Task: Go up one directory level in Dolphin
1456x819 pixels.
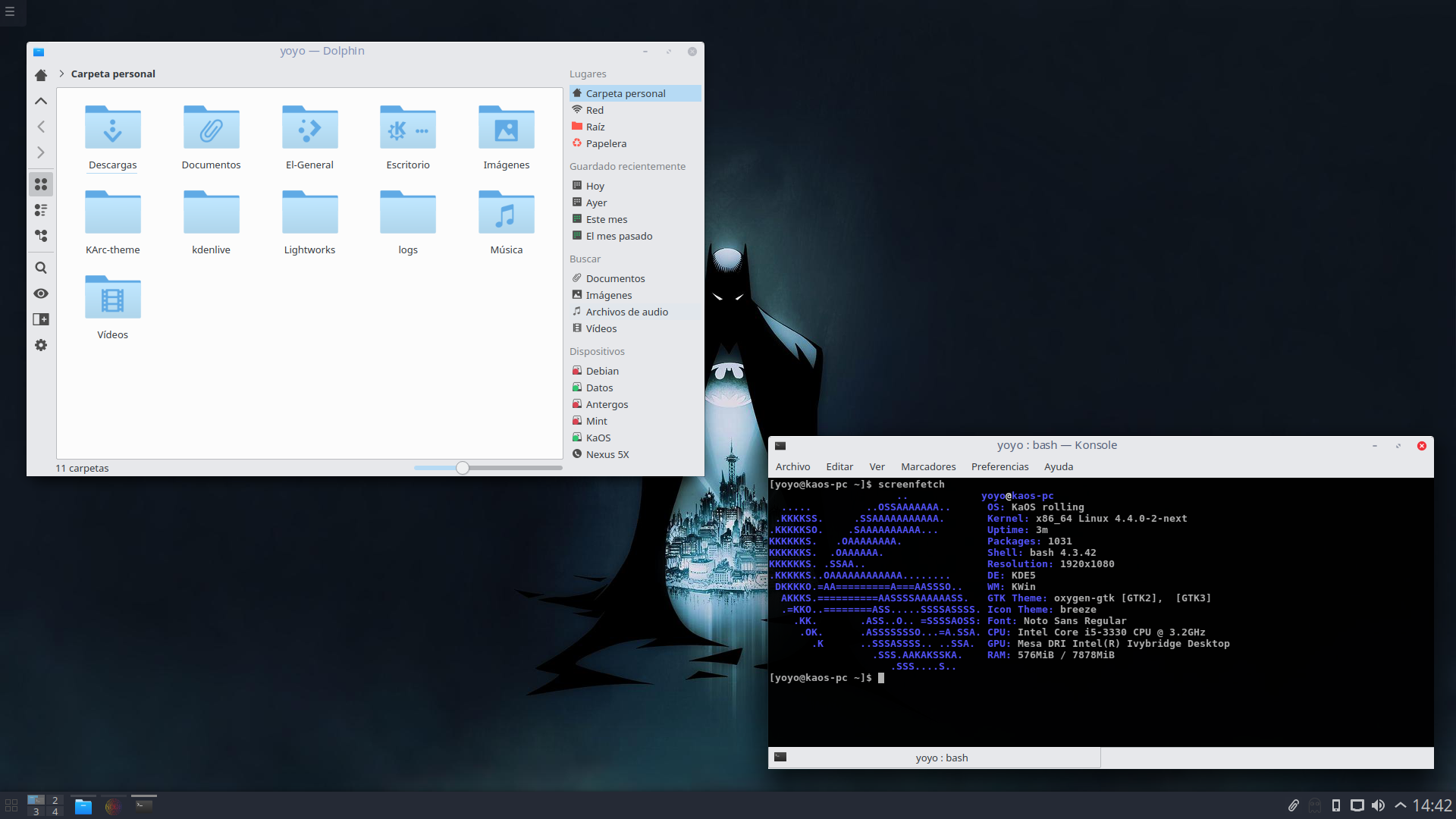Action: (x=41, y=101)
